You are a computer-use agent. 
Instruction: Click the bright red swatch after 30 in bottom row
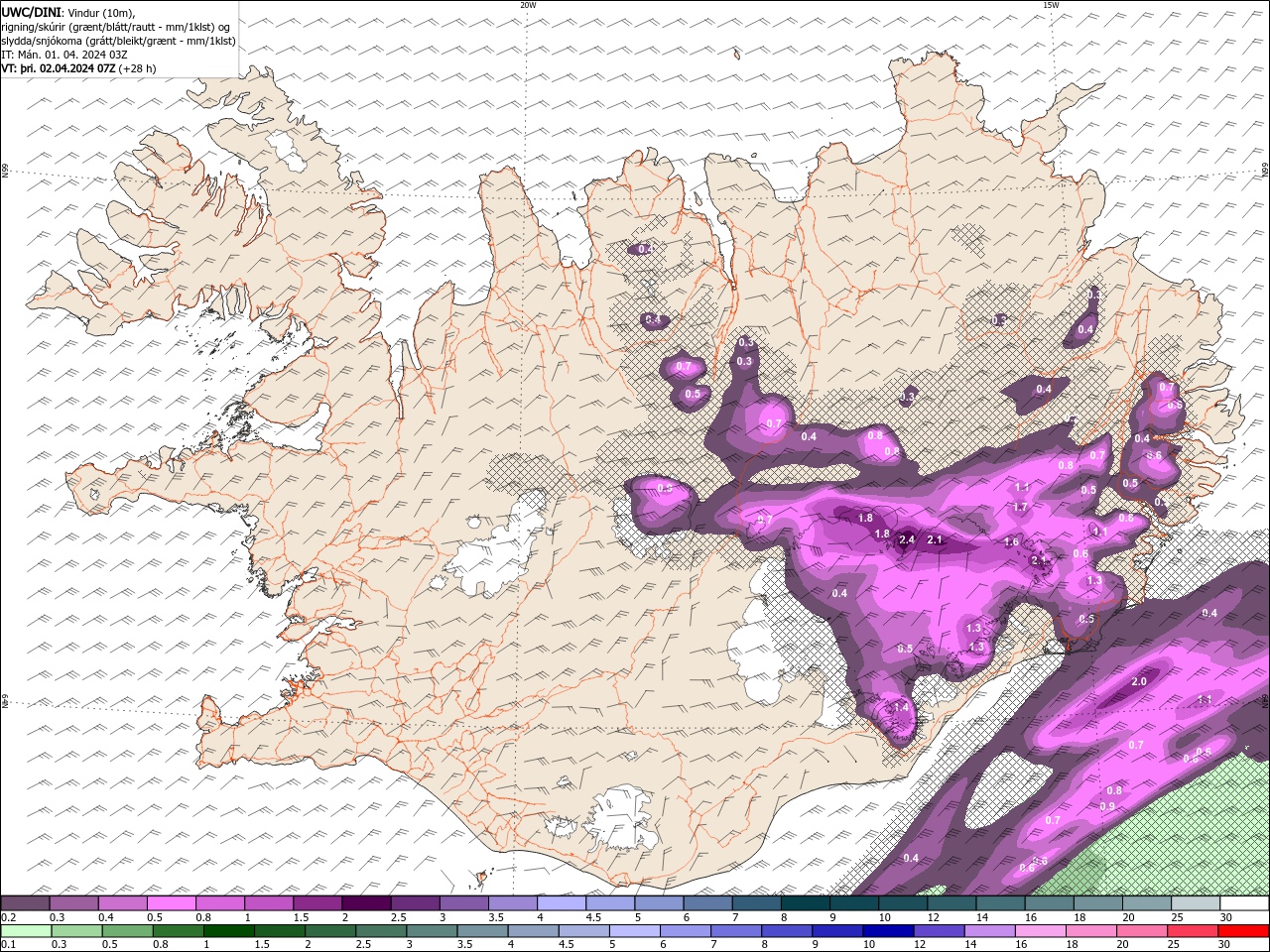click(x=1243, y=931)
